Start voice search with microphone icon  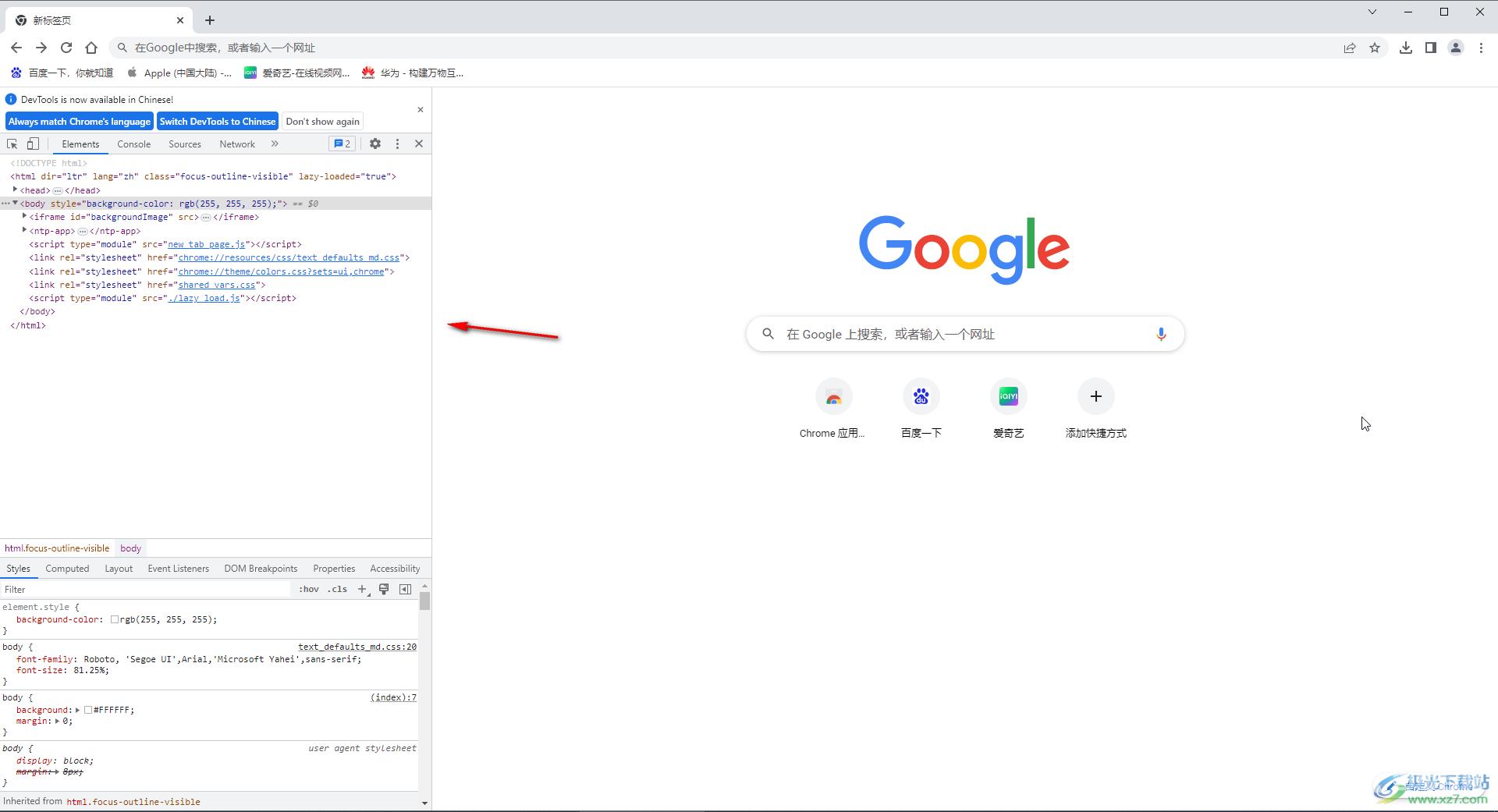pos(1161,334)
